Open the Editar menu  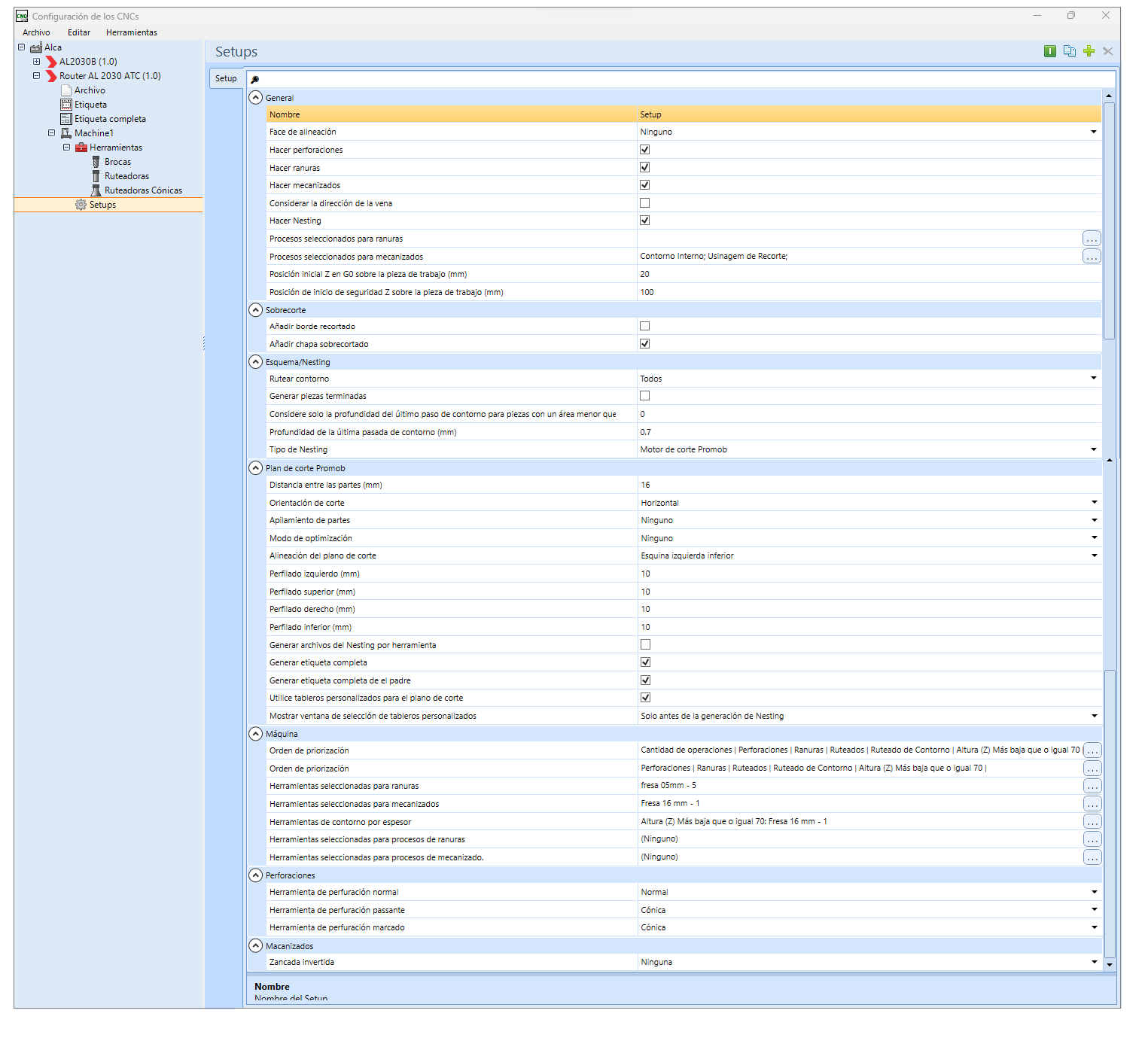pos(79,32)
